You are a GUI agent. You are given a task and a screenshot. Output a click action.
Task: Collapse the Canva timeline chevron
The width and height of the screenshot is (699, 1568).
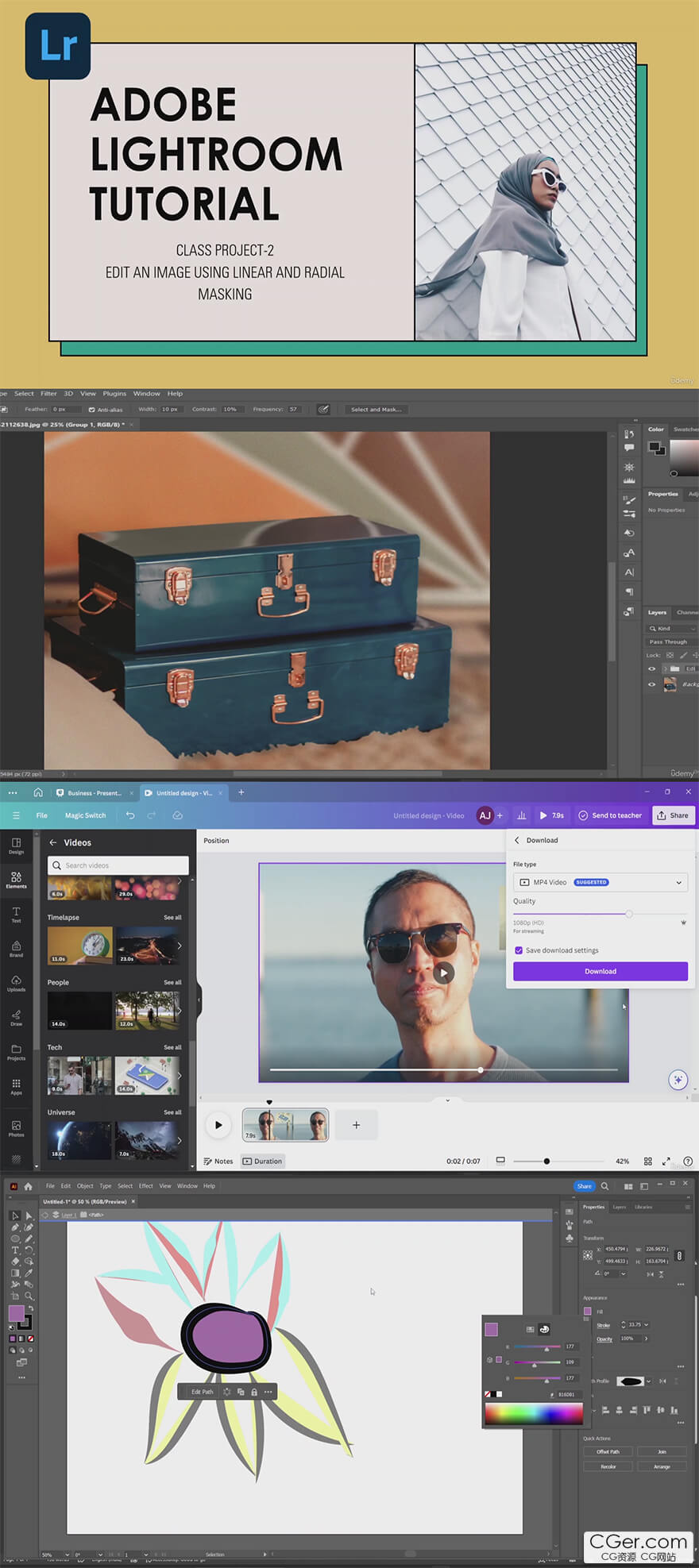tap(448, 1100)
